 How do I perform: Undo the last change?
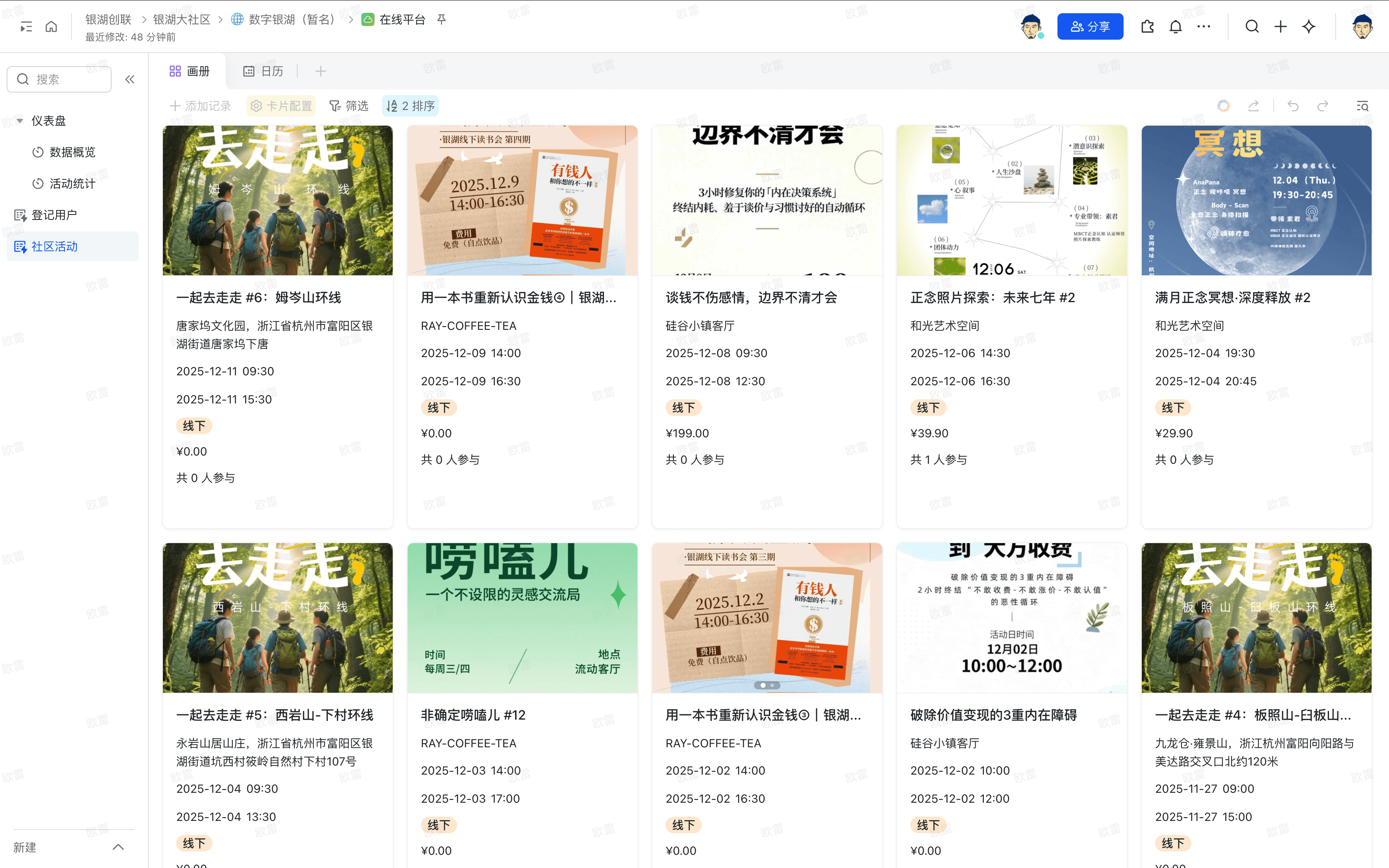(x=1293, y=106)
